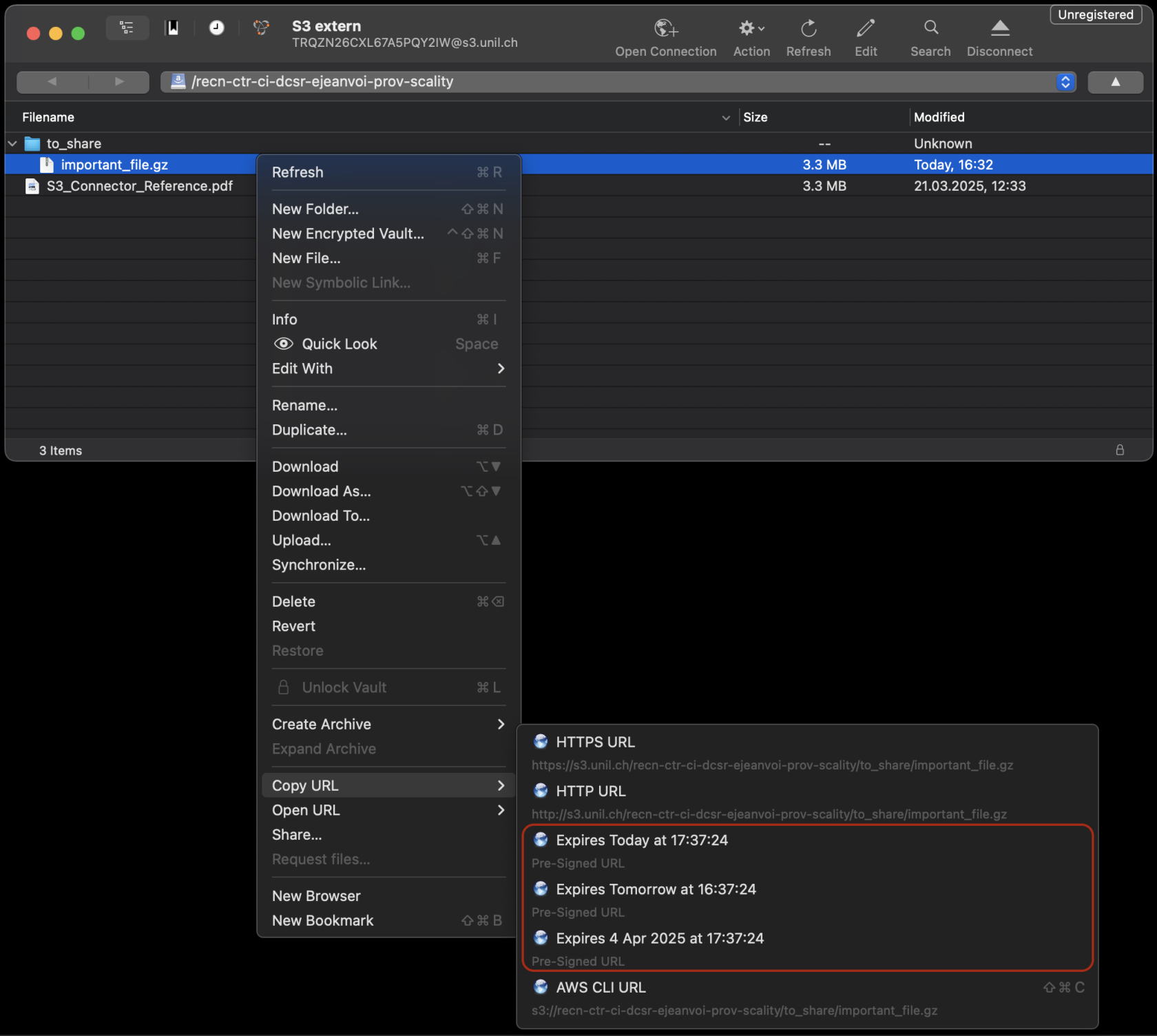Image resolution: width=1157 pixels, height=1036 pixels.
Task: Click the Refresh toolbar icon
Action: pyautogui.click(x=809, y=29)
